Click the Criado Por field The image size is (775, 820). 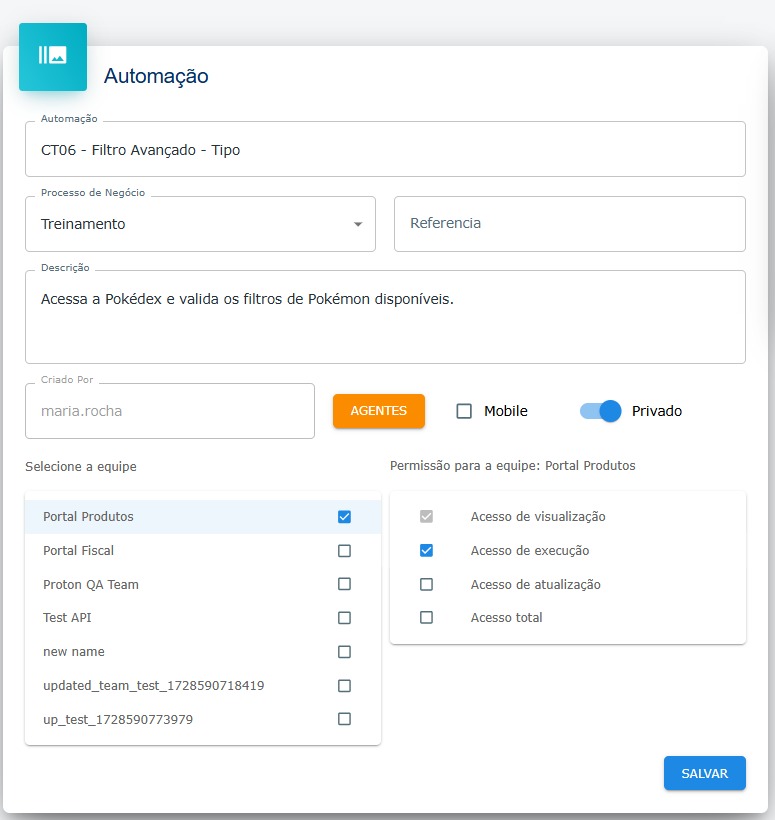point(170,411)
